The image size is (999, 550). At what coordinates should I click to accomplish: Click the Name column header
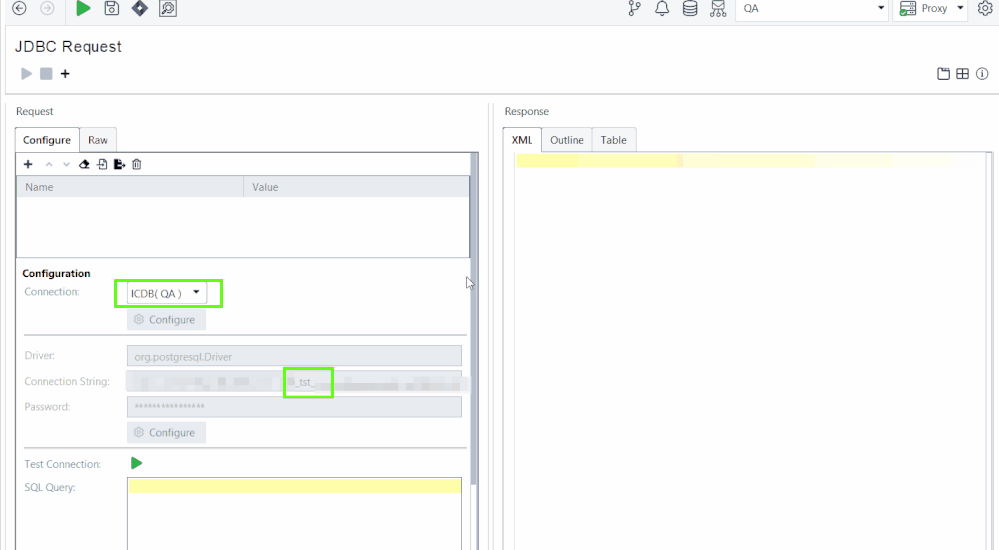[130, 187]
